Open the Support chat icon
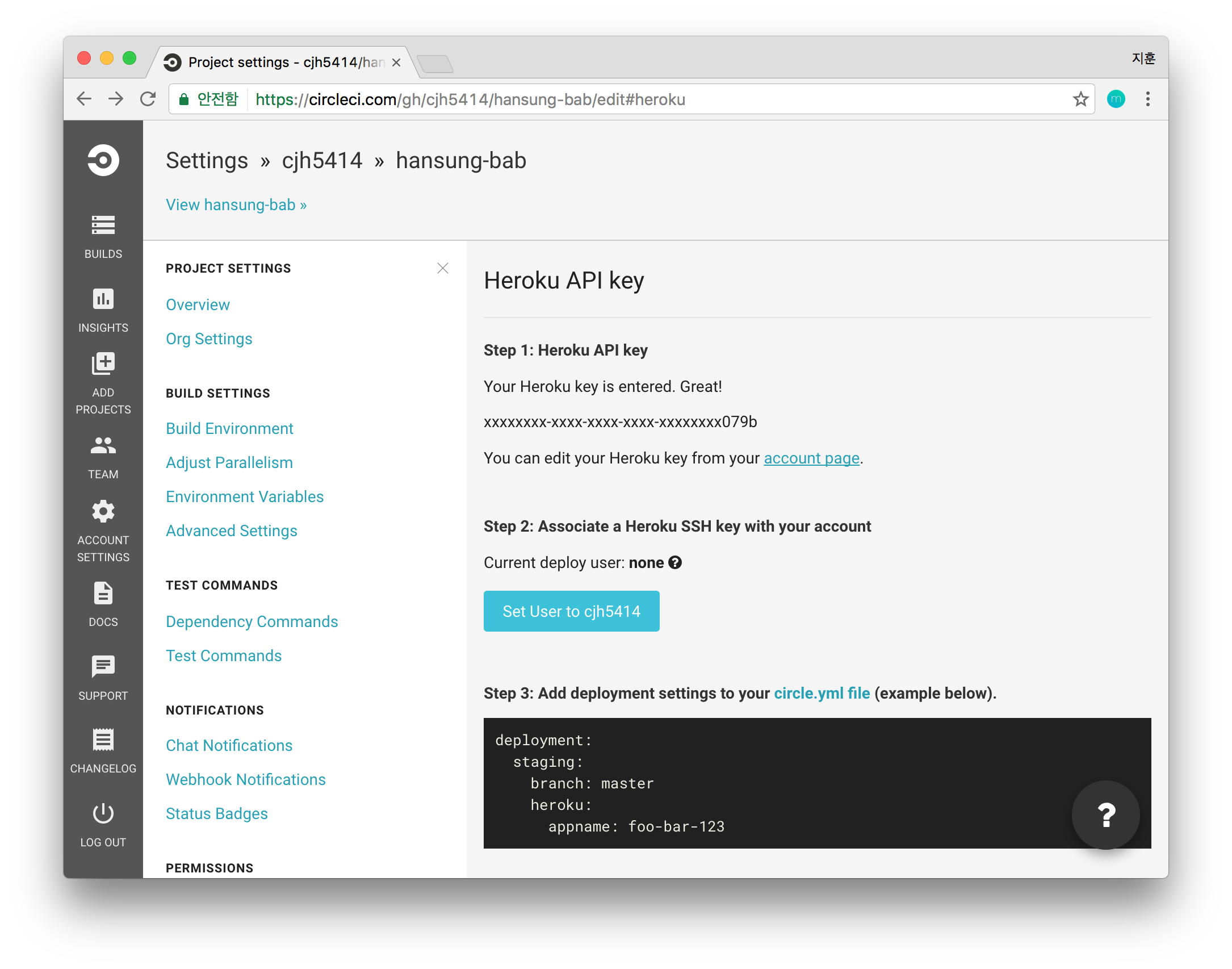Viewport: 1232px width, 969px height. [x=103, y=666]
